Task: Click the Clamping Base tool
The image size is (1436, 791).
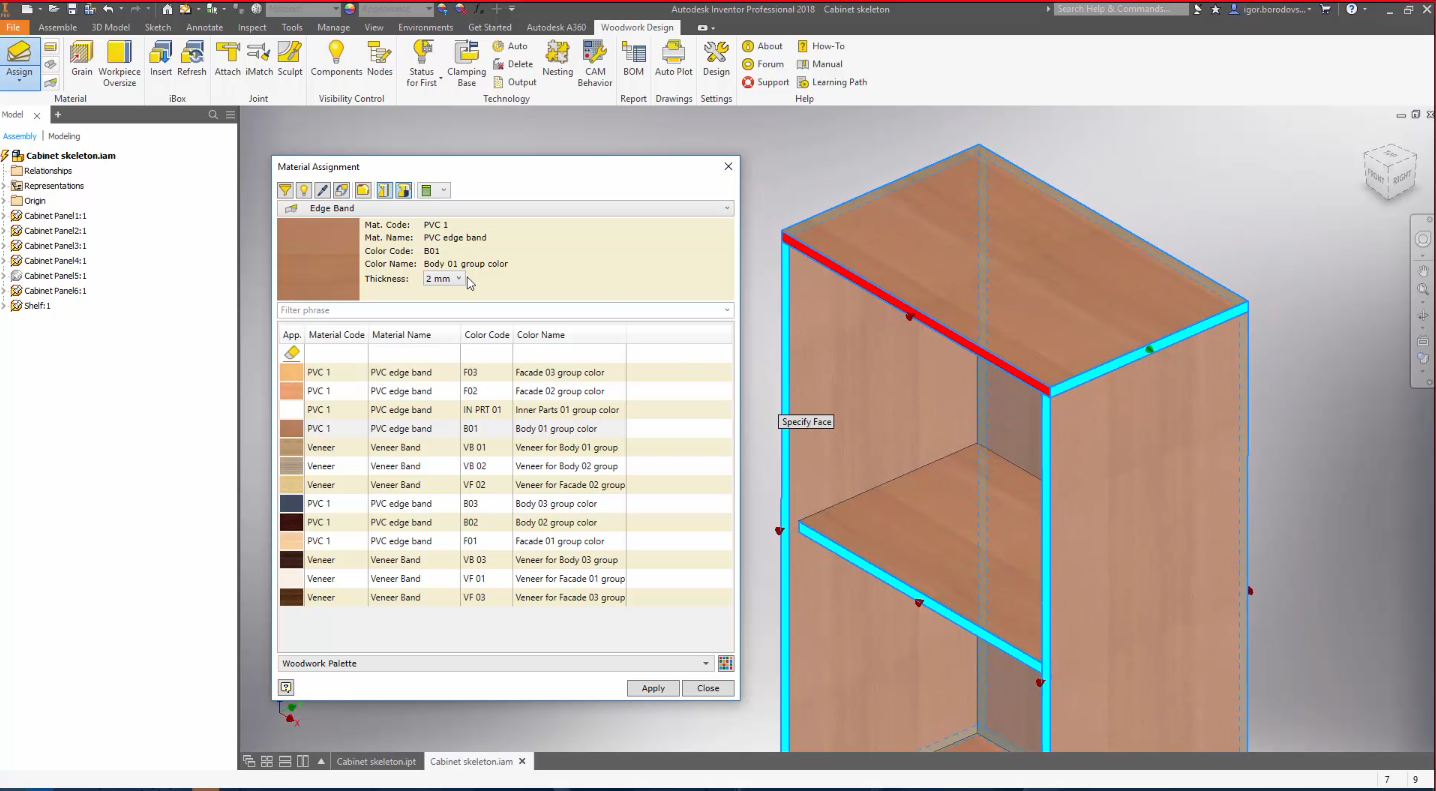Action: pos(466,63)
